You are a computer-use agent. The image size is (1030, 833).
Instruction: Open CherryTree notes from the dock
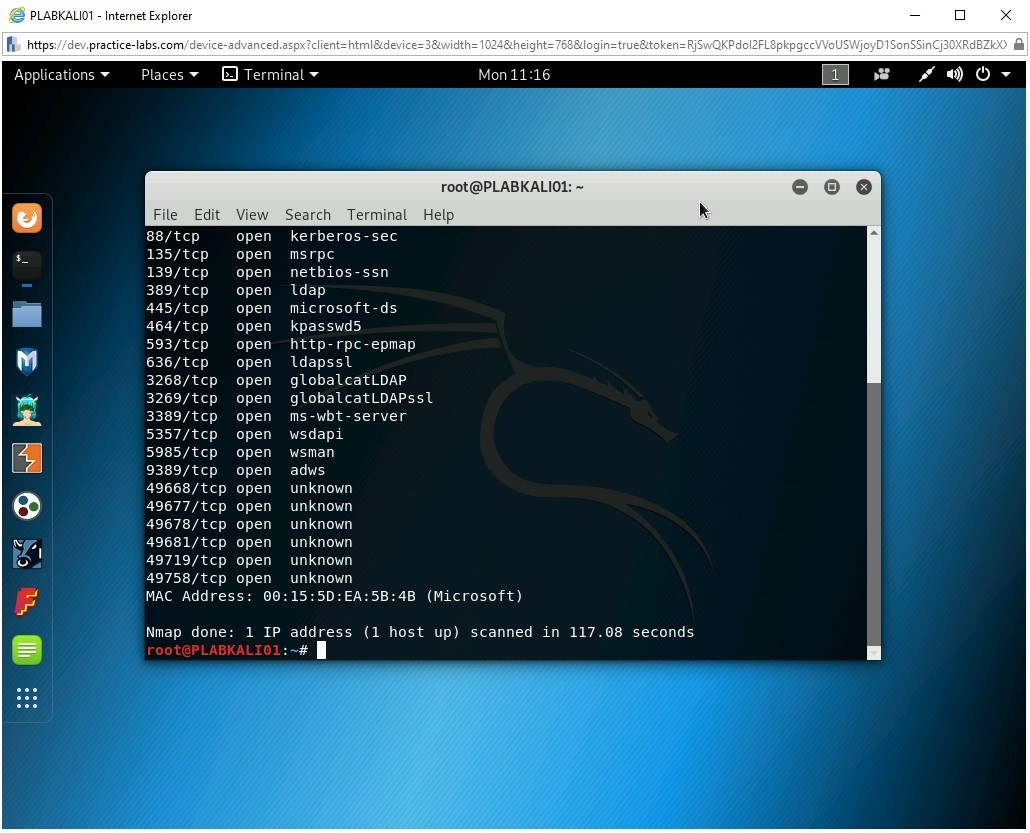point(27,650)
